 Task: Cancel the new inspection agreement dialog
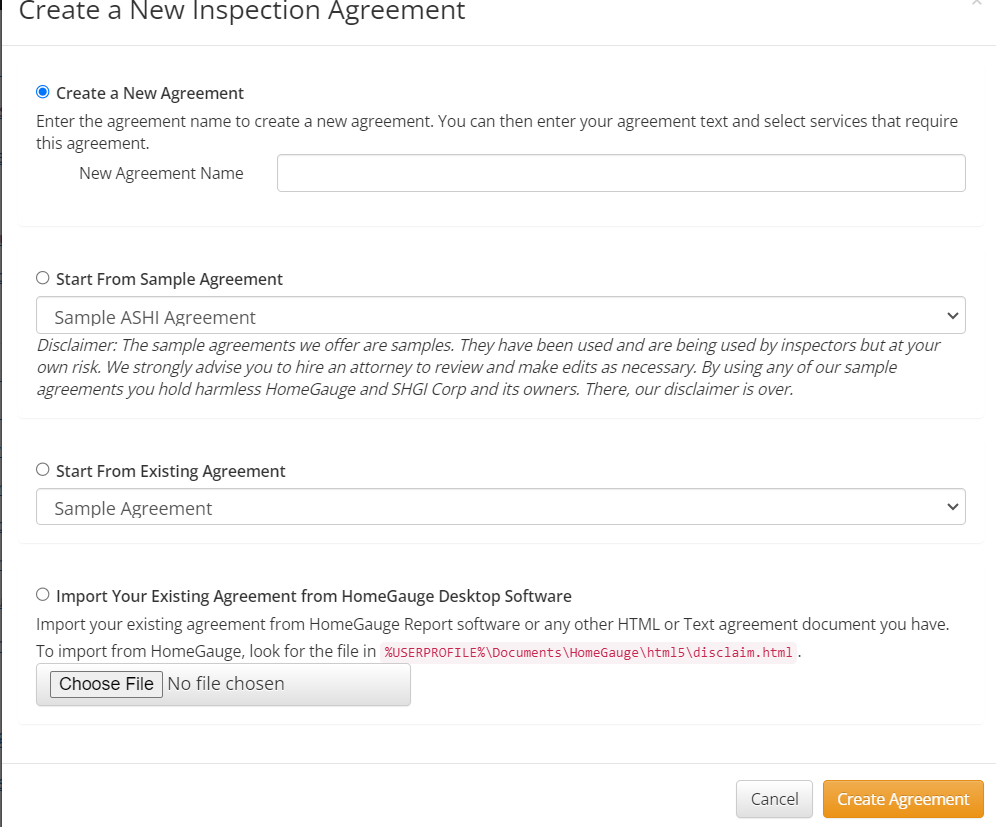(x=774, y=799)
